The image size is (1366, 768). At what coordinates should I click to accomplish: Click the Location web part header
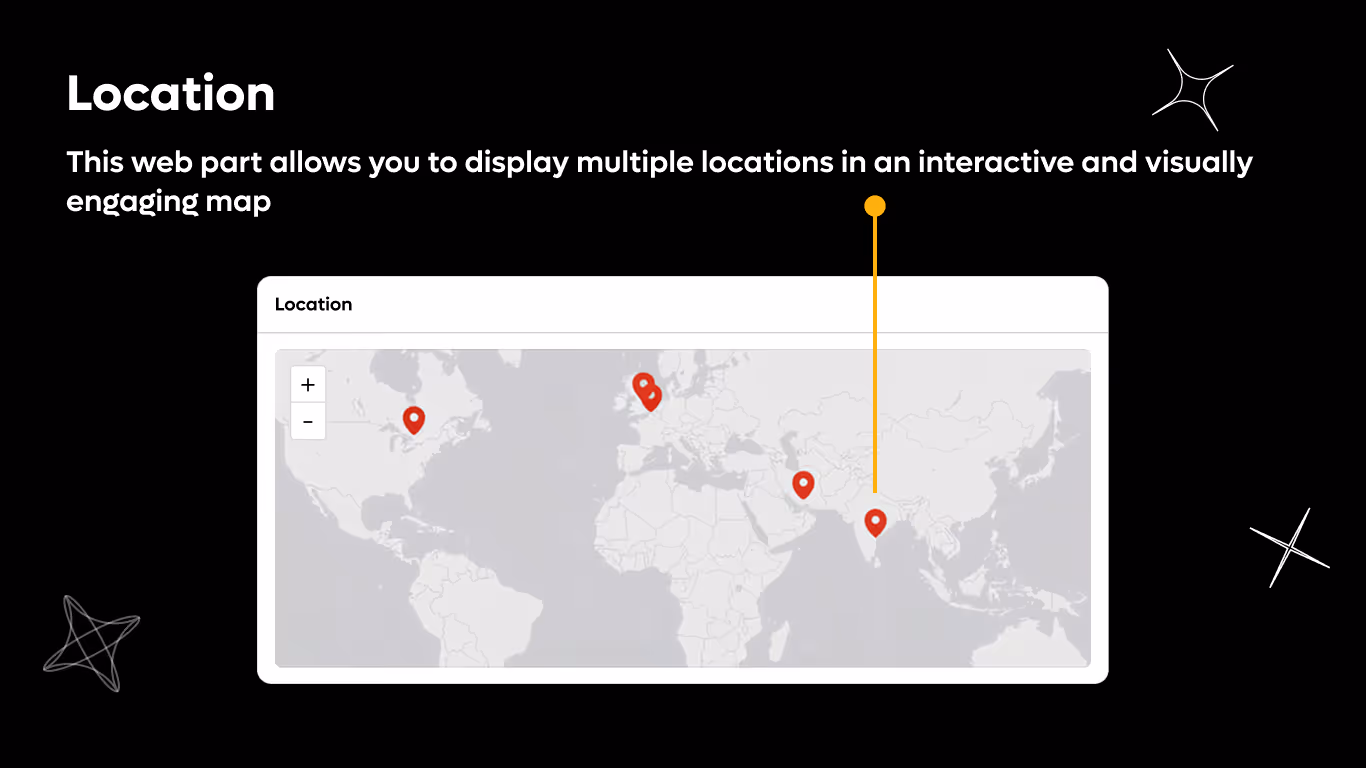click(313, 304)
